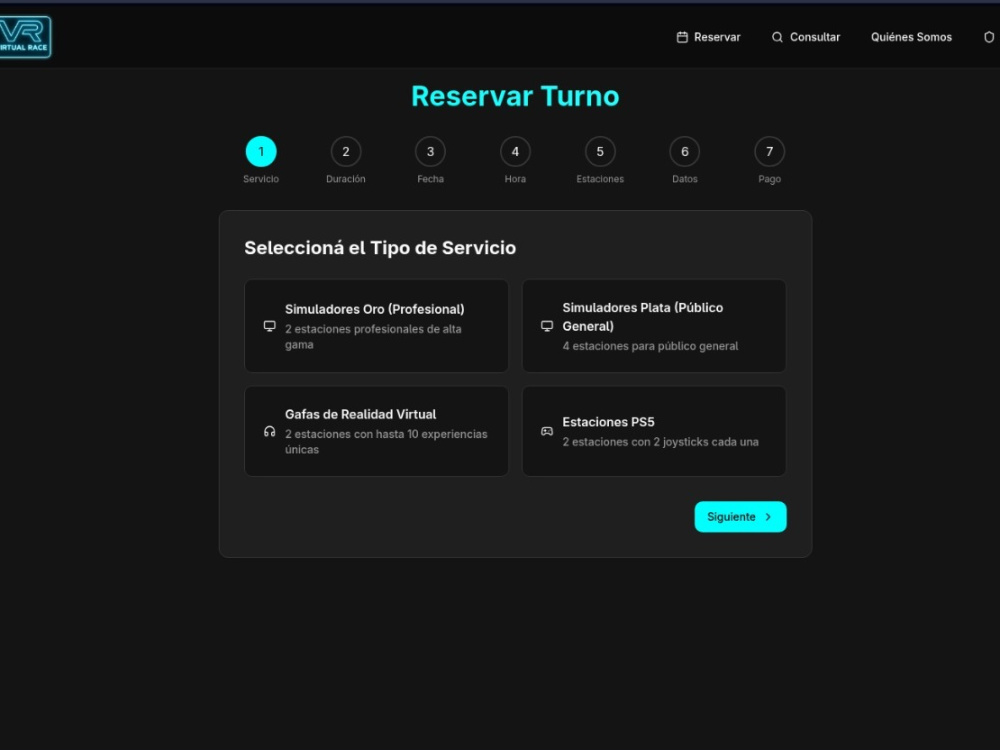The image size is (1000, 750).
Task: Click the Datos label under step 6
Action: pos(685,179)
